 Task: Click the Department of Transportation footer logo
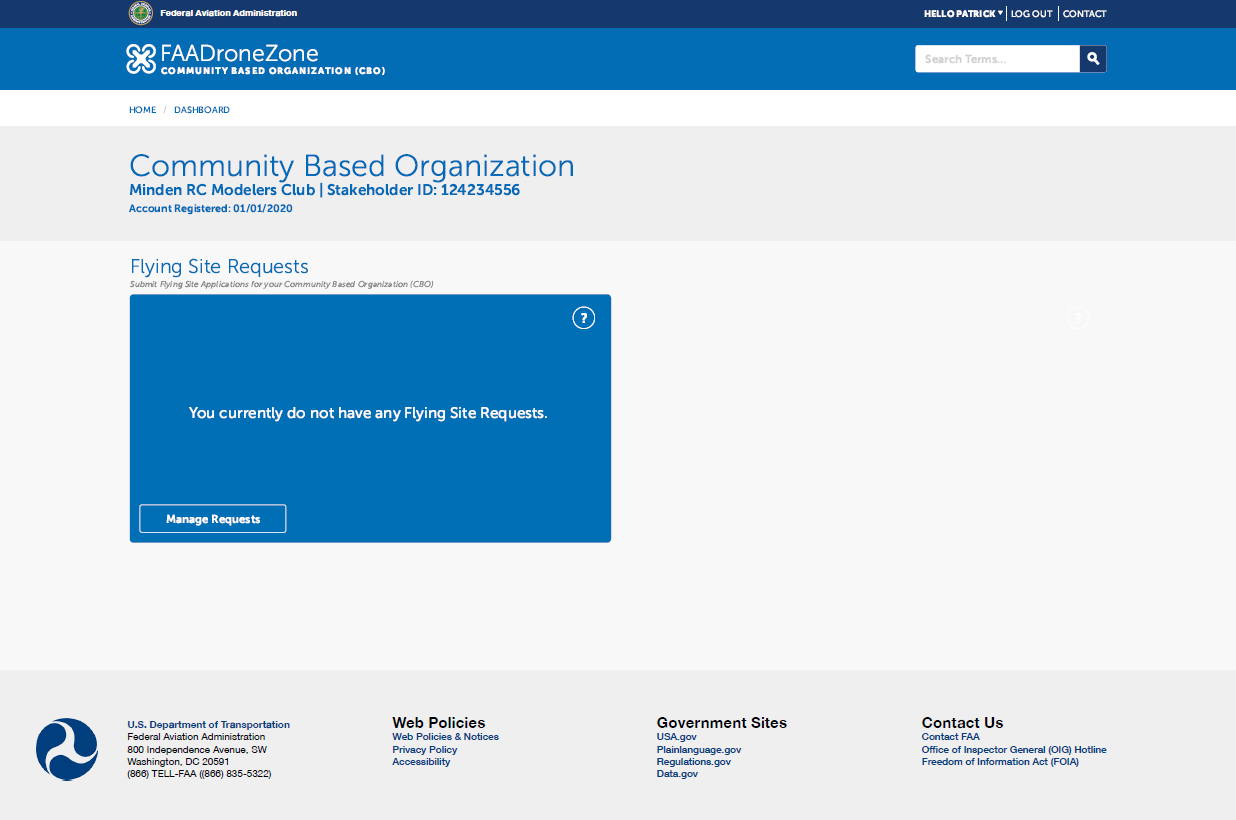(67, 749)
